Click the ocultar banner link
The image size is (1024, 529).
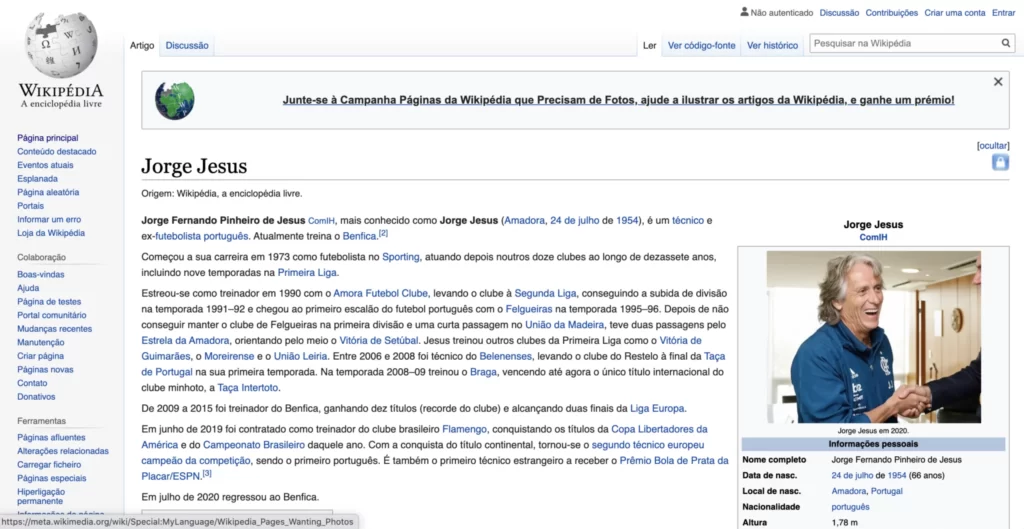tap(993, 146)
